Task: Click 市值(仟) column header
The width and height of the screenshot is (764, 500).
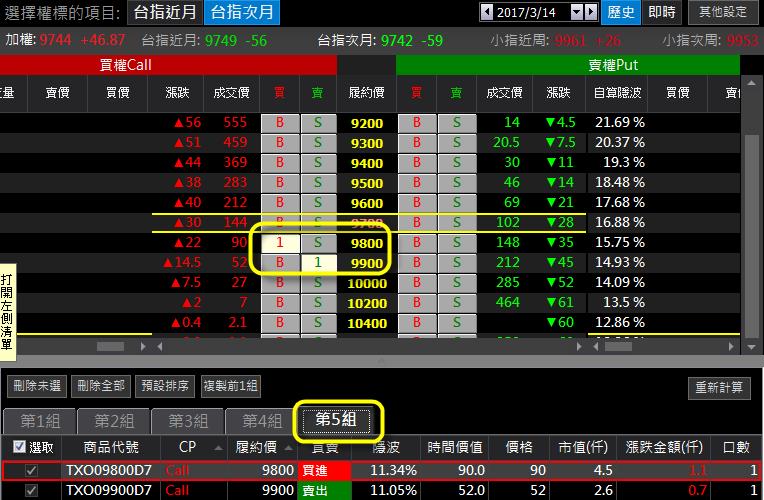Action: (583, 447)
